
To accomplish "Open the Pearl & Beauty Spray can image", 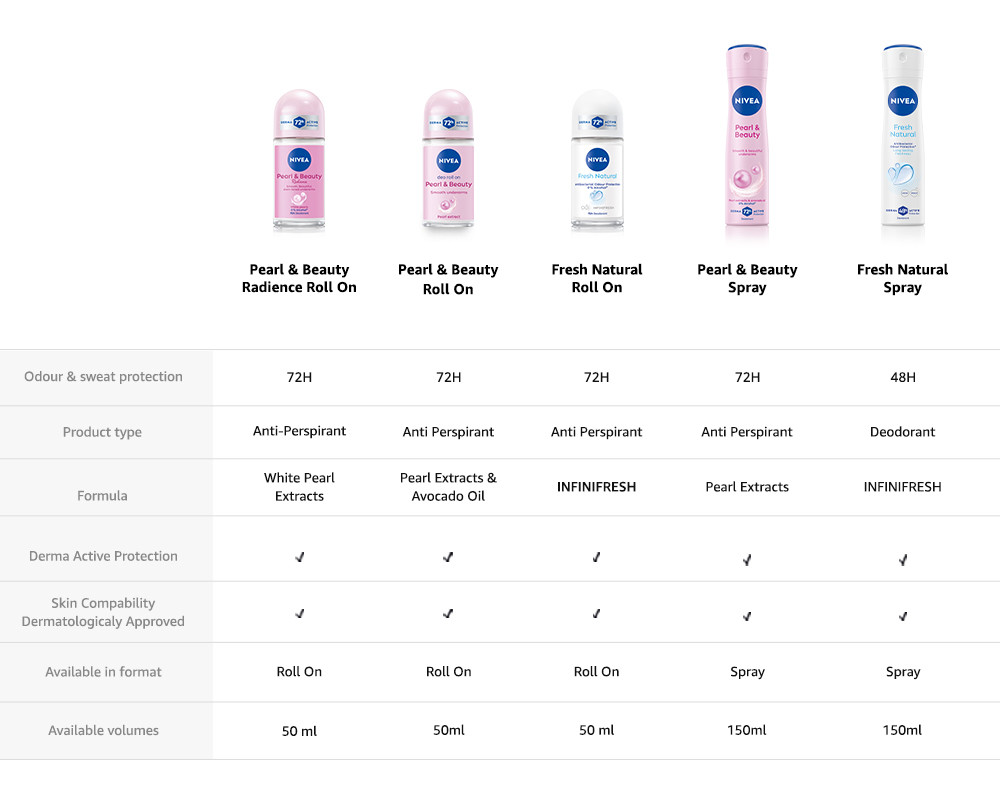I will 747,143.
